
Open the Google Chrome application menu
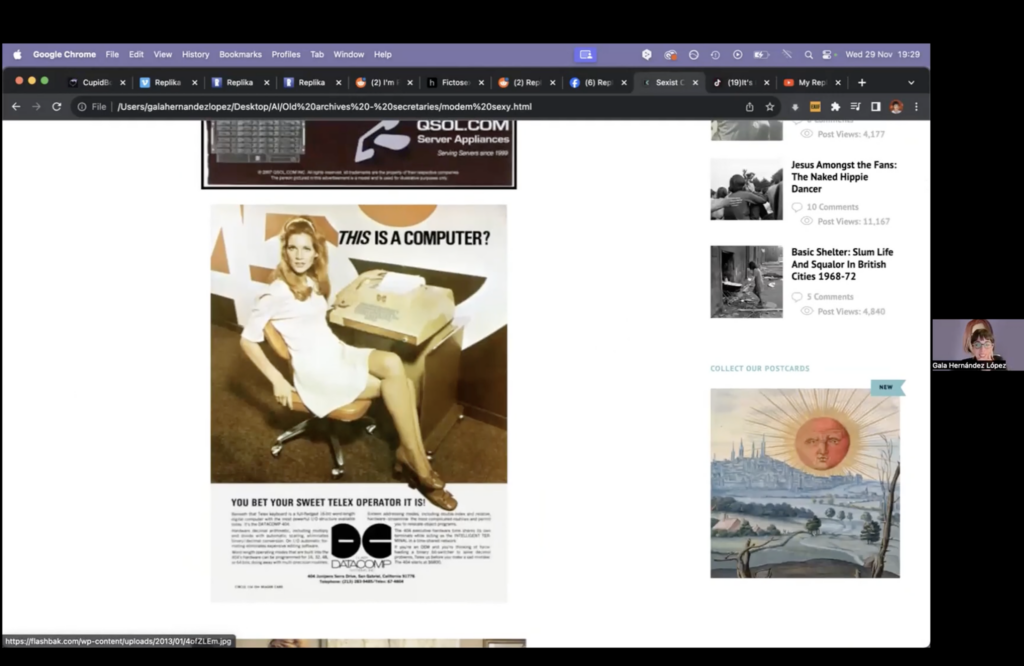pyautogui.click(x=65, y=55)
